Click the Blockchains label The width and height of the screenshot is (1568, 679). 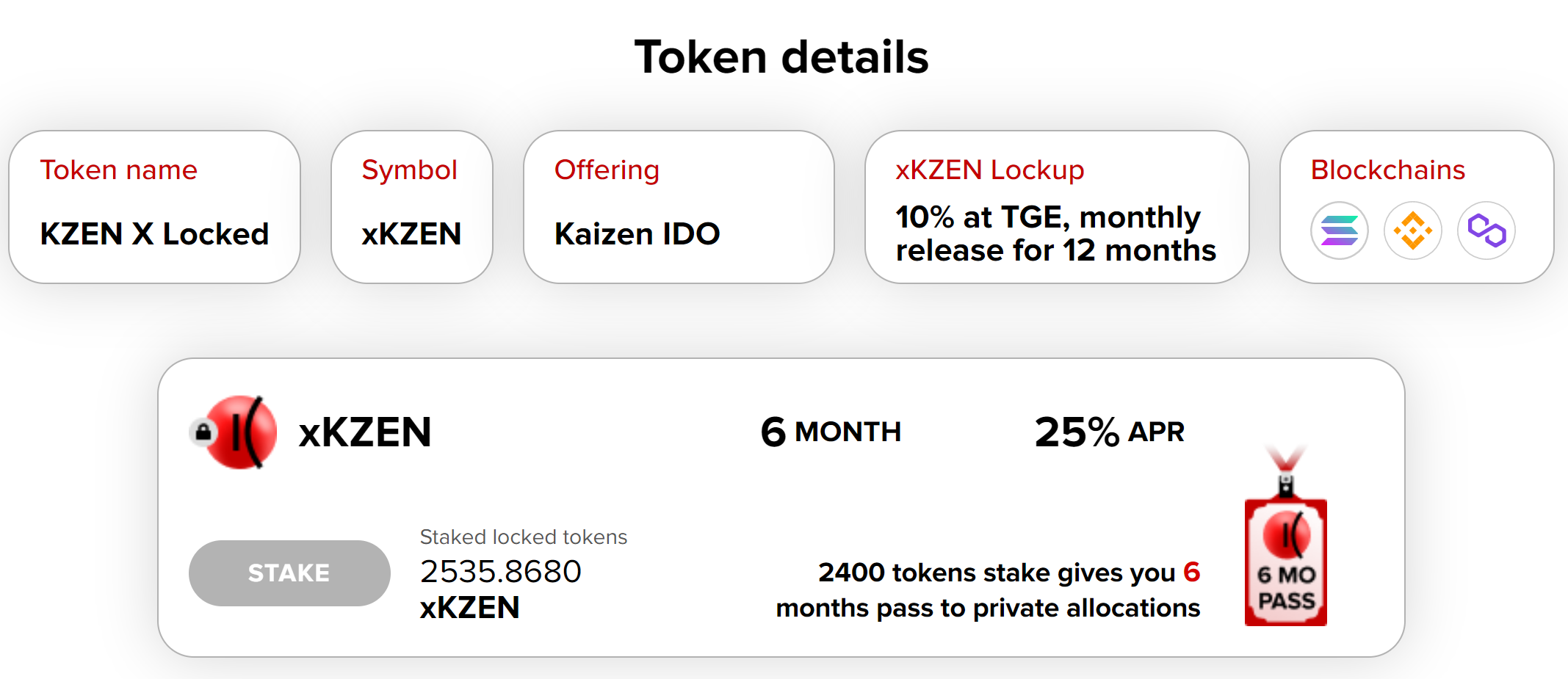point(1387,170)
